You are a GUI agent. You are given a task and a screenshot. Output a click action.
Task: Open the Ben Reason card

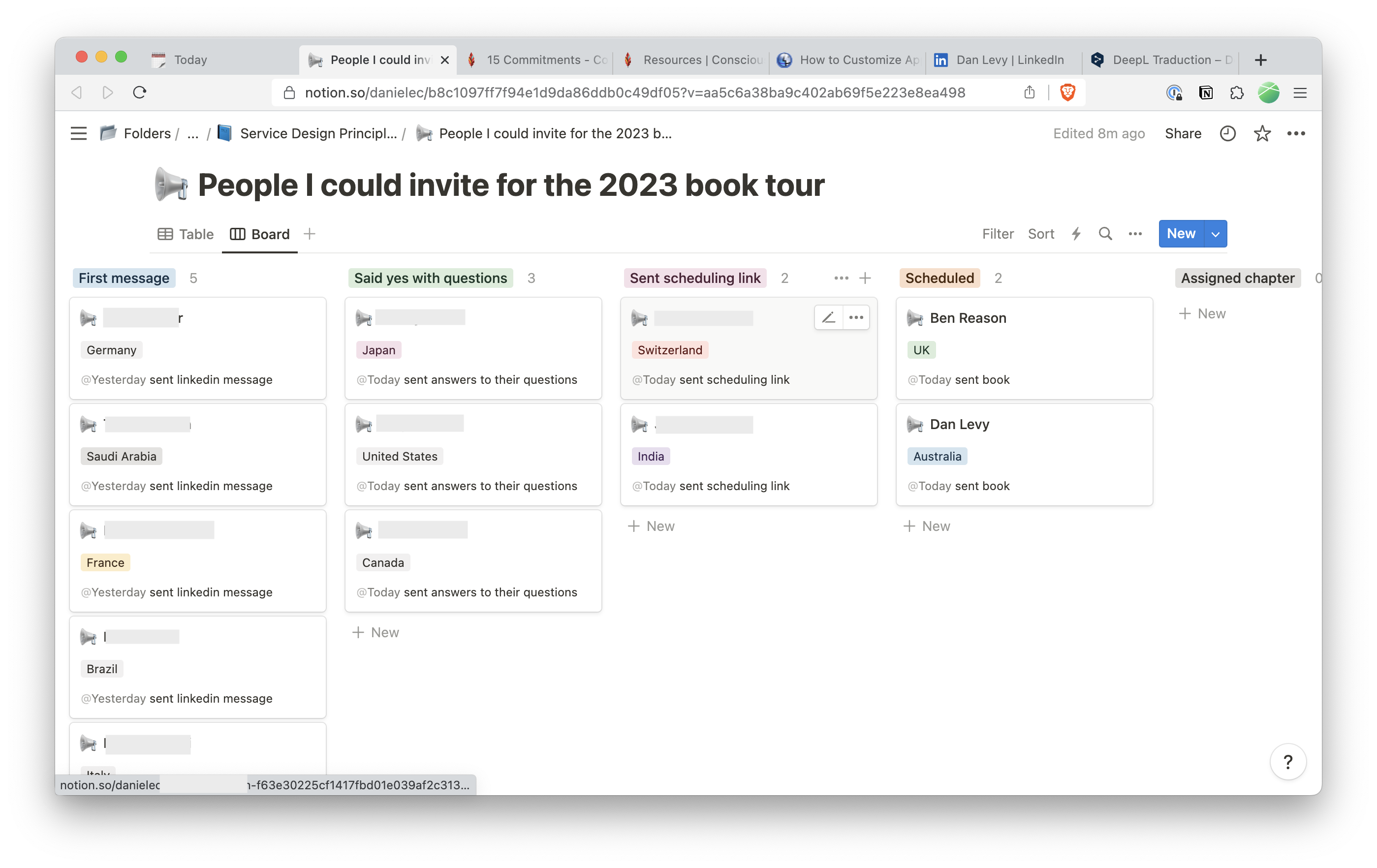pos(968,318)
